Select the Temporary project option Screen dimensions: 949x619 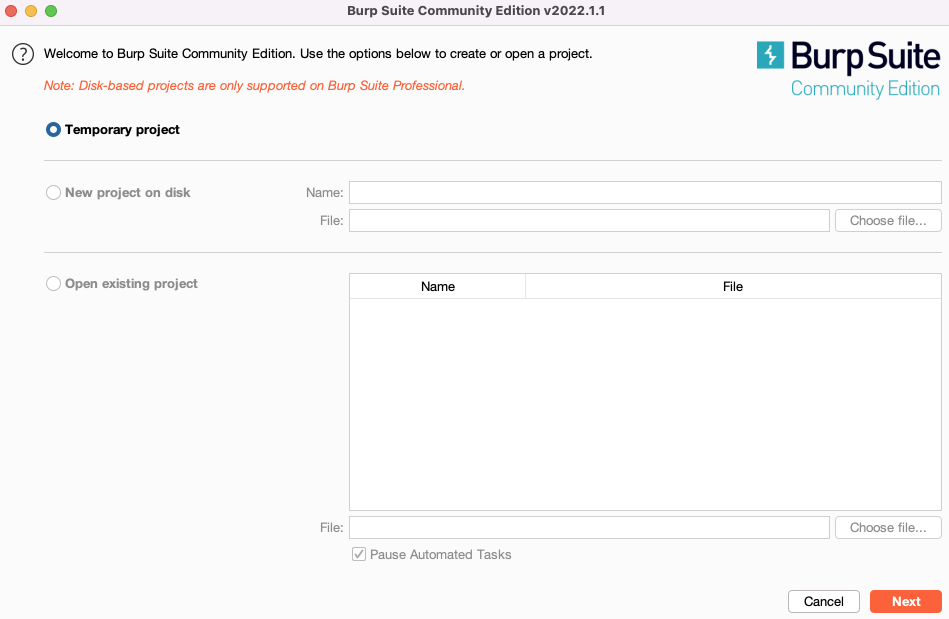point(53,129)
